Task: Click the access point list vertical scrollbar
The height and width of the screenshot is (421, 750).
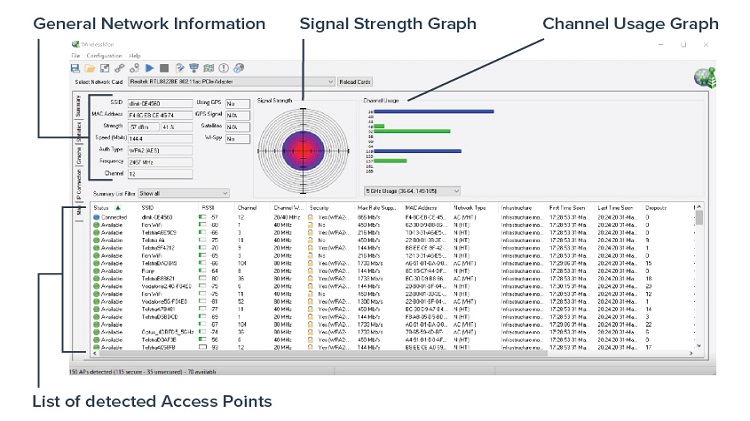Action: coord(698,280)
